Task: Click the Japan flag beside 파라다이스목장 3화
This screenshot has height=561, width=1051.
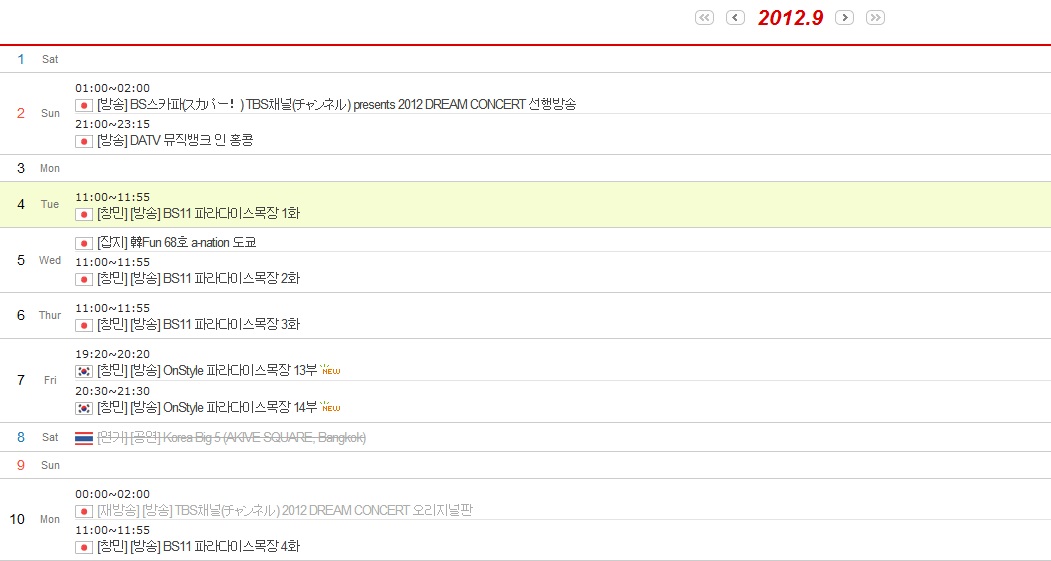Action: 84,325
